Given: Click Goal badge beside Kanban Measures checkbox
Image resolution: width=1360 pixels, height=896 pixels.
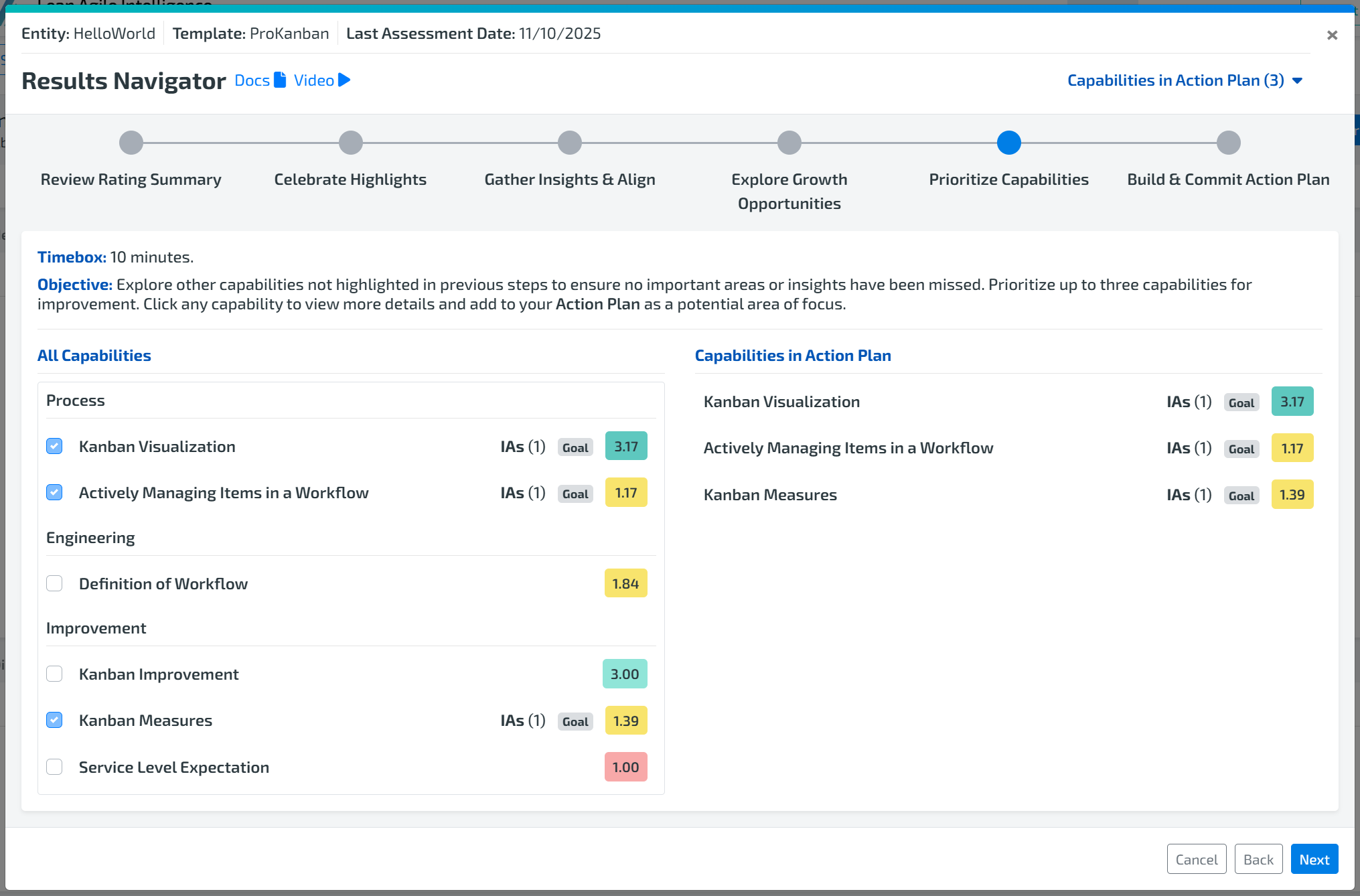Looking at the screenshot, I should (x=575, y=722).
